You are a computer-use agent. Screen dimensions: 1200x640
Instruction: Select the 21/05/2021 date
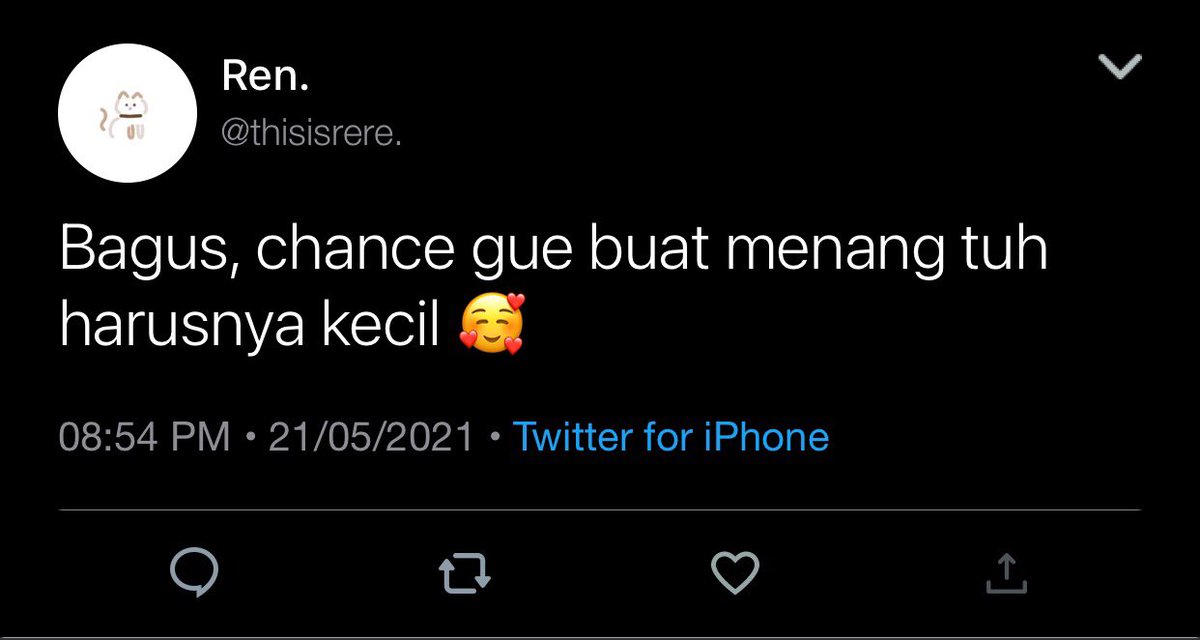tap(371, 437)
